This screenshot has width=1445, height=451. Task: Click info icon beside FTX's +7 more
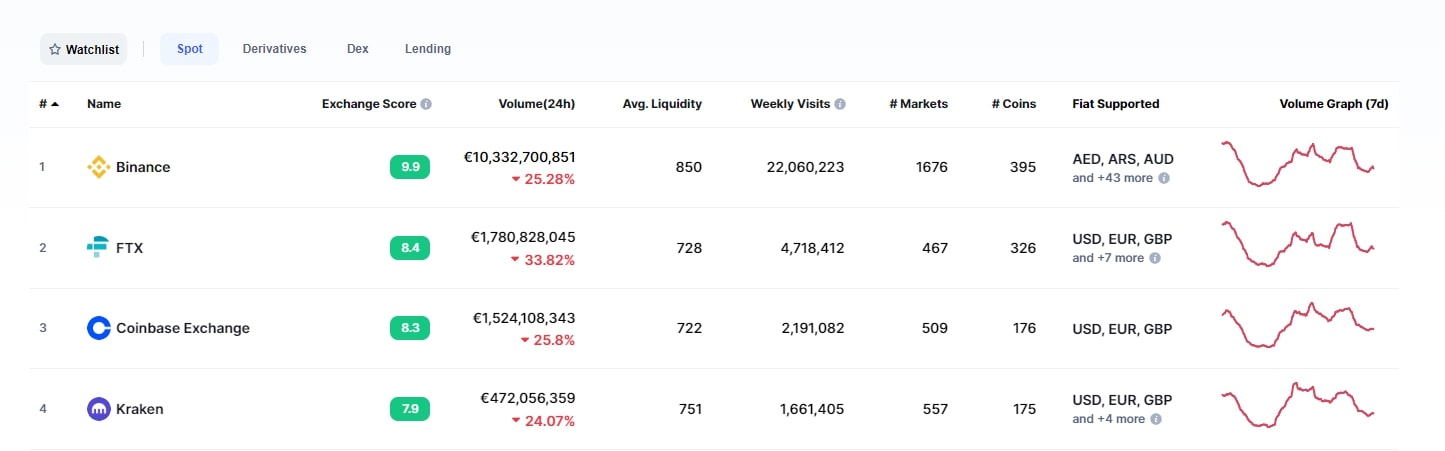(x=1155, y=258)
